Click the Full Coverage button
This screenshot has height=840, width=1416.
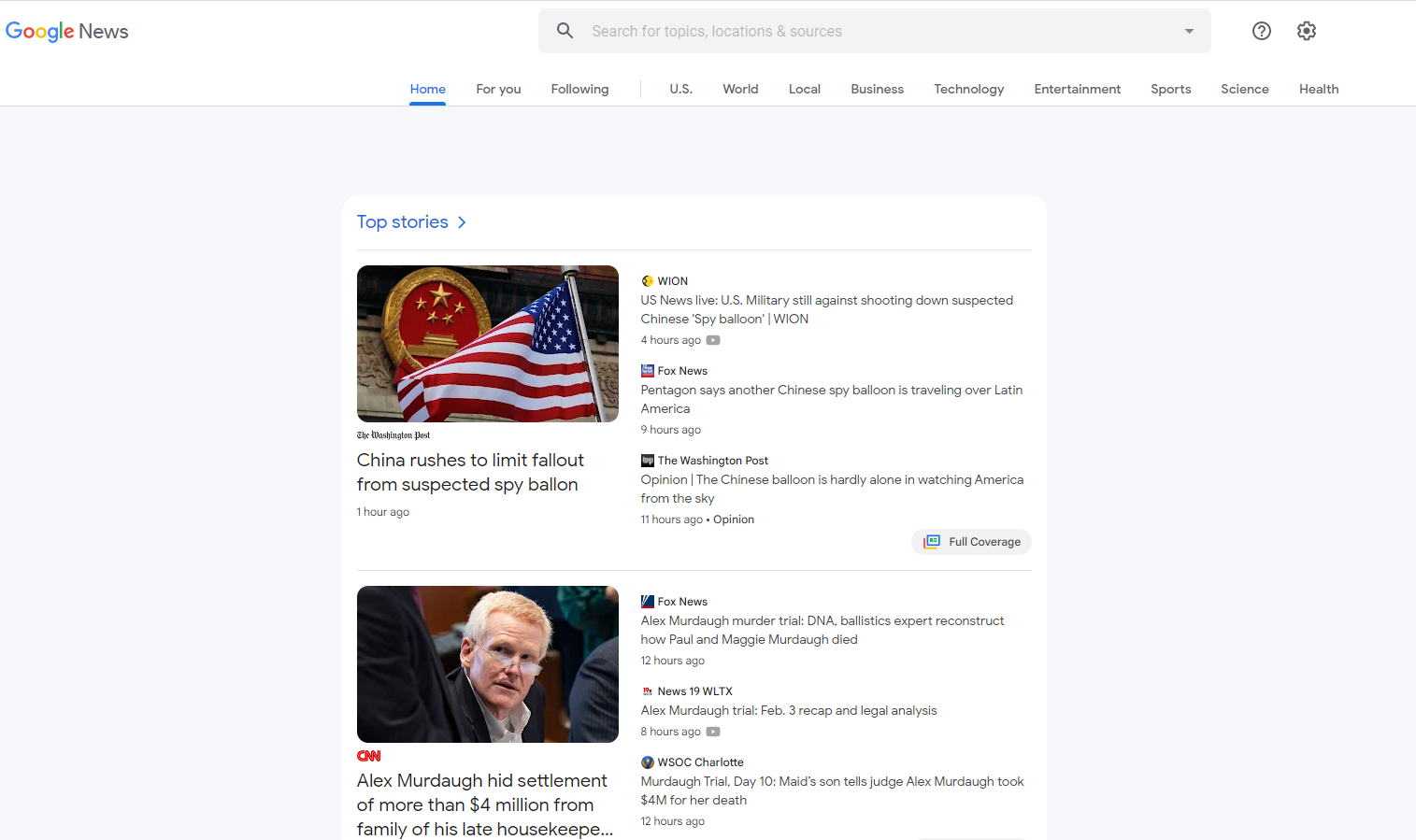pyautogui.click(x=971, y=542)
